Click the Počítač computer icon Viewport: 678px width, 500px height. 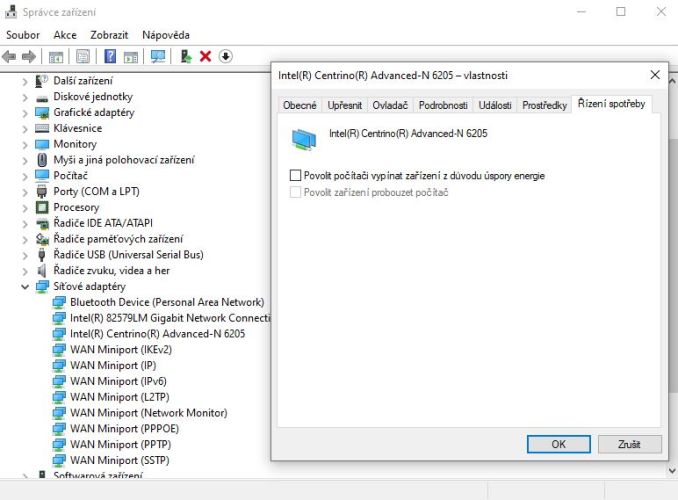tap(42, 176)
